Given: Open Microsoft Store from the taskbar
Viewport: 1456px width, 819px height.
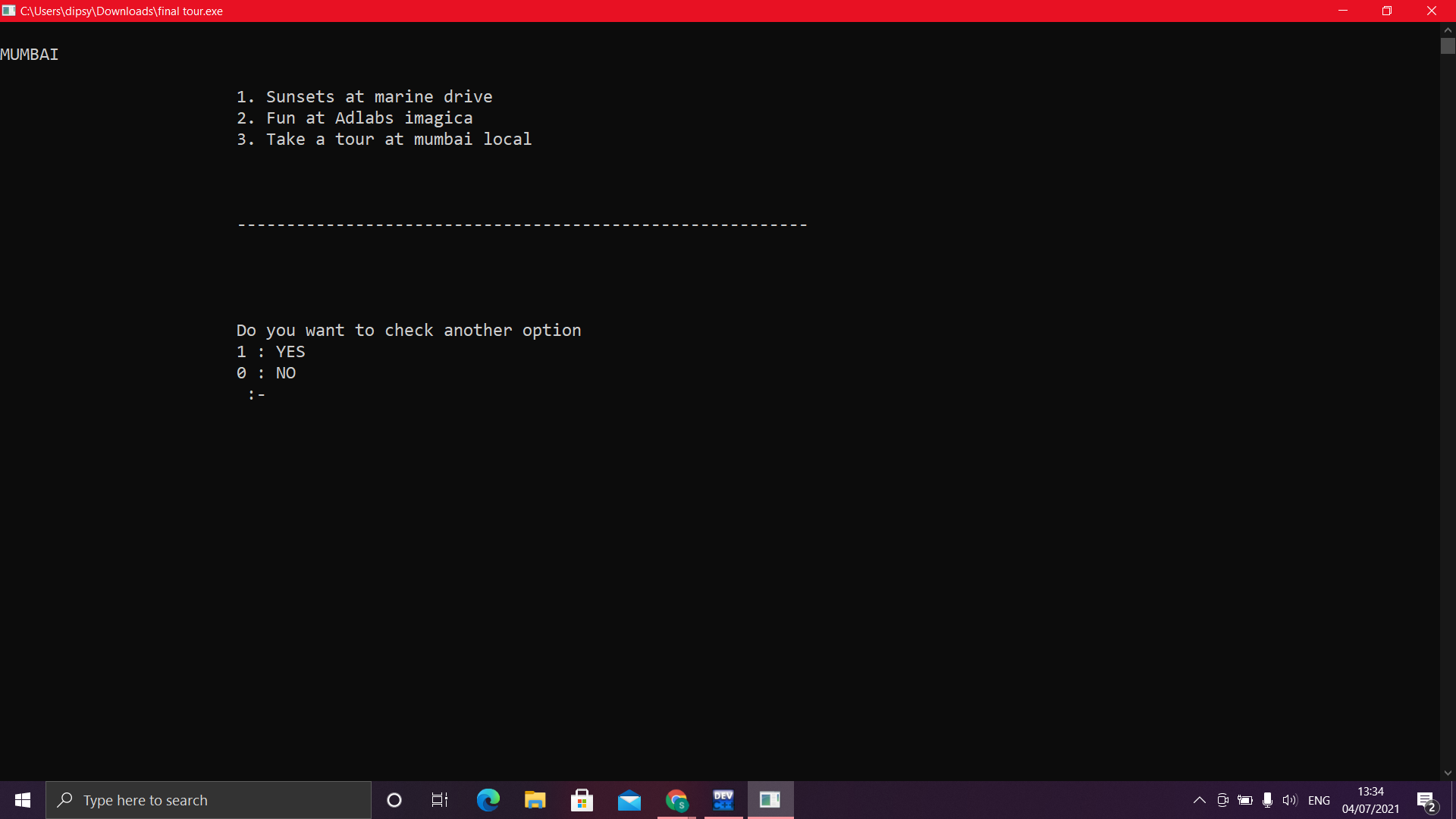Looking at the screenshot, I should pyautogui.click(x=582, y=800).
